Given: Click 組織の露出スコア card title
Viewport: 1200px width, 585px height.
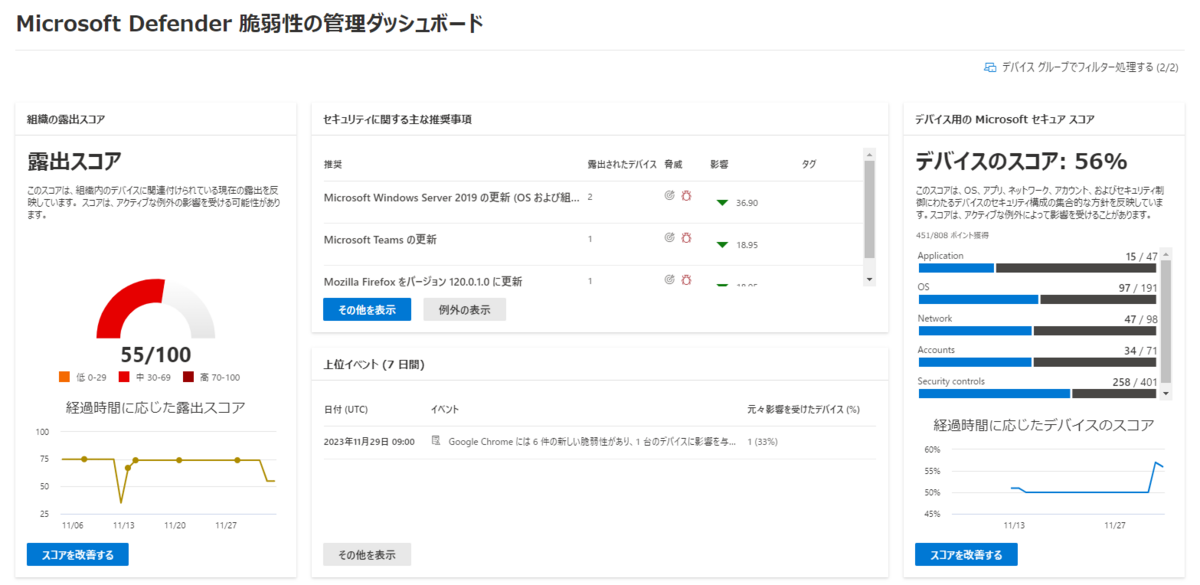Looking at the screenshot, I should pos(66,119).
